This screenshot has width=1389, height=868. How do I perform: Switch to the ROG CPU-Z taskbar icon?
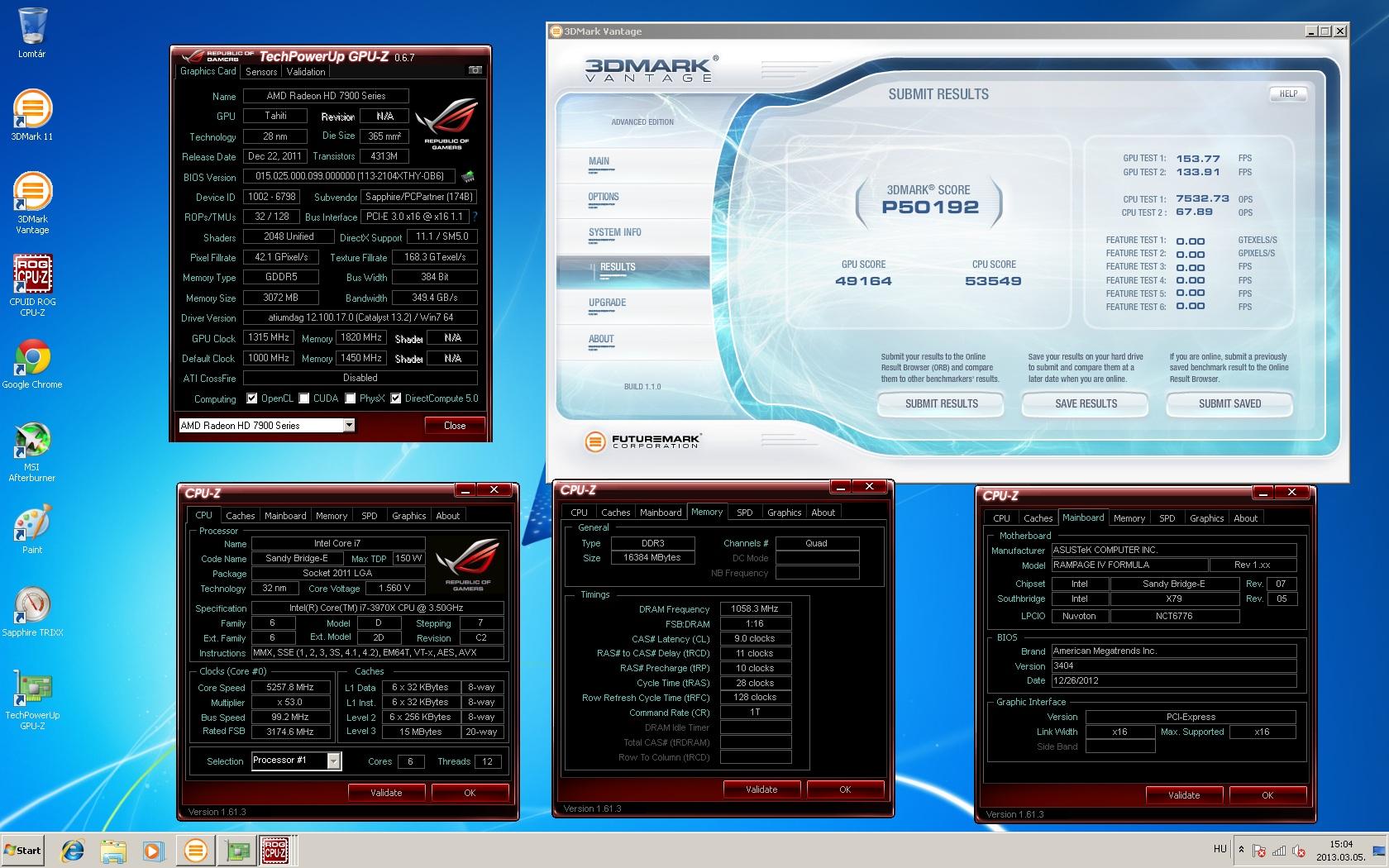[275, 851]
